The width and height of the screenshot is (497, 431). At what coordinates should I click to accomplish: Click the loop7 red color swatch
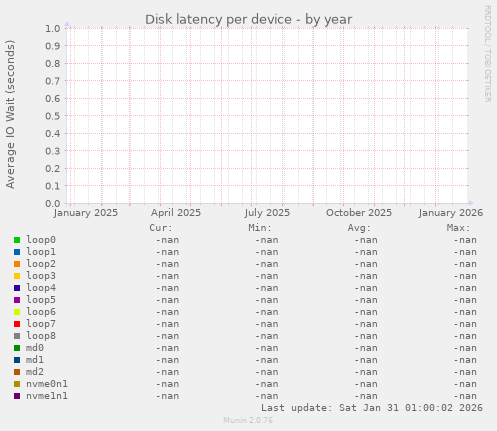(17, 324)
